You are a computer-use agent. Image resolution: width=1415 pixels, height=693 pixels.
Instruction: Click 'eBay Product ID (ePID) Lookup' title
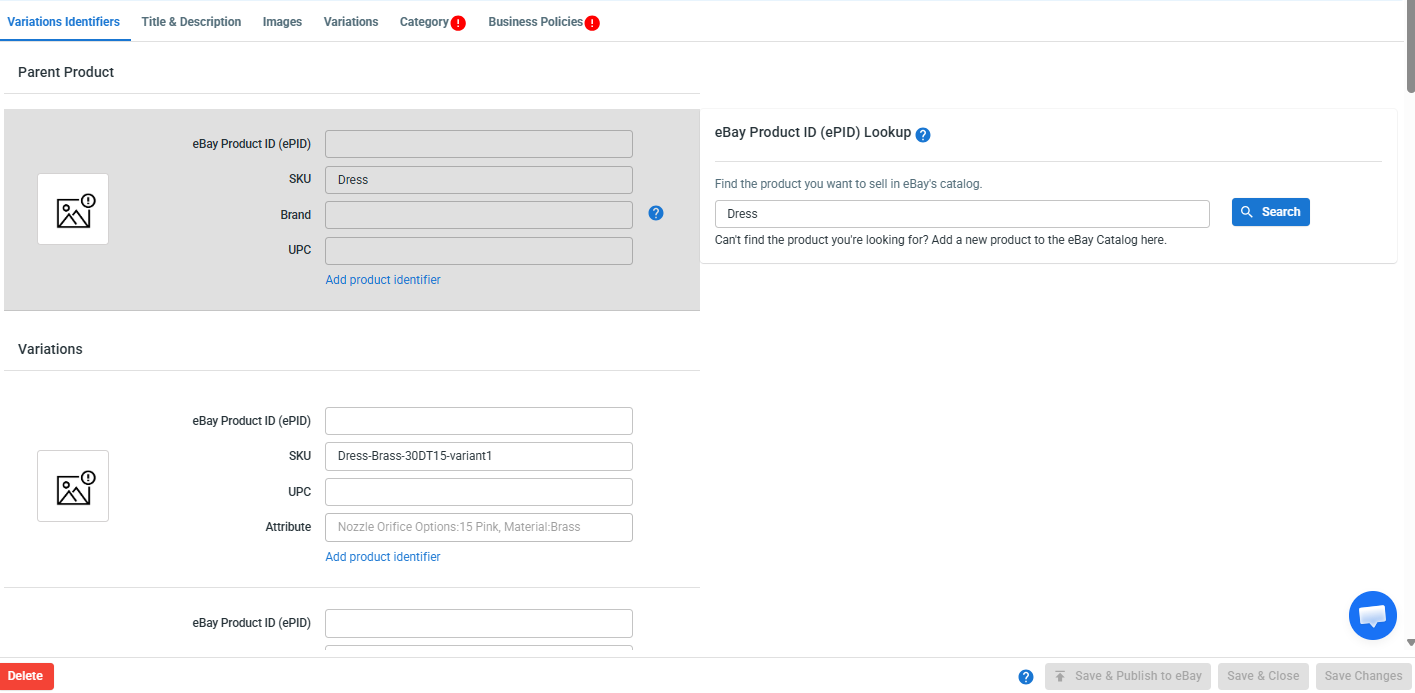pos(813,132)
